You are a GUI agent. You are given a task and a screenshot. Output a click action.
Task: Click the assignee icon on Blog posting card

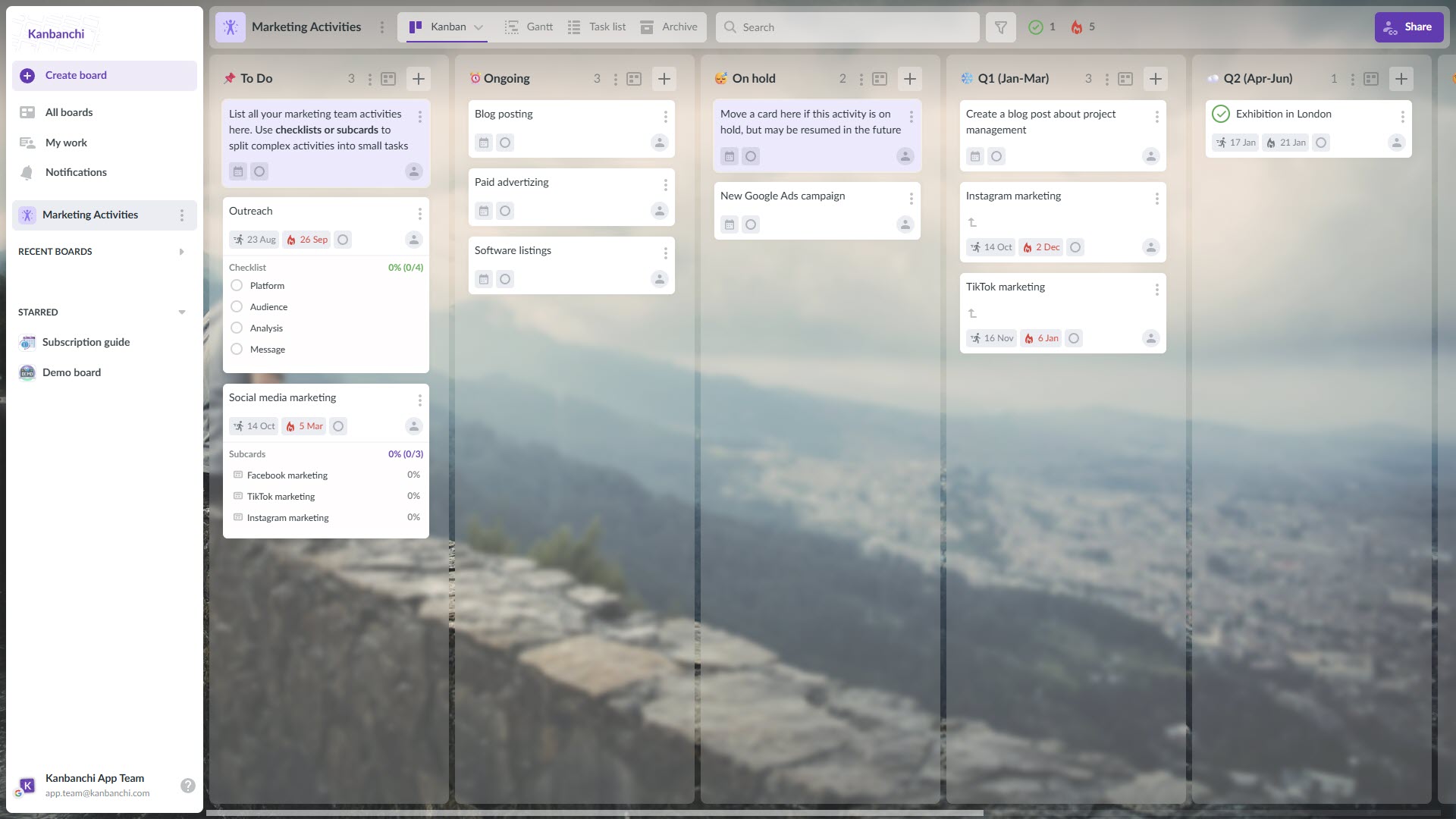point(659,143)
